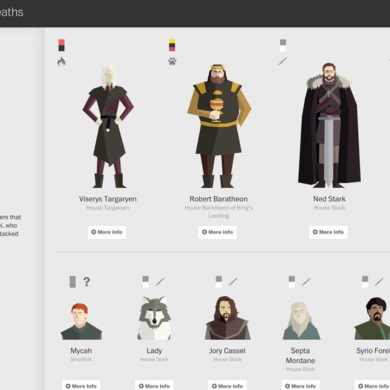The height and width of the screenshot is (390, 390).
Task: Click the sword icon above Jory Cassel
Action: (x=233, y=282)
